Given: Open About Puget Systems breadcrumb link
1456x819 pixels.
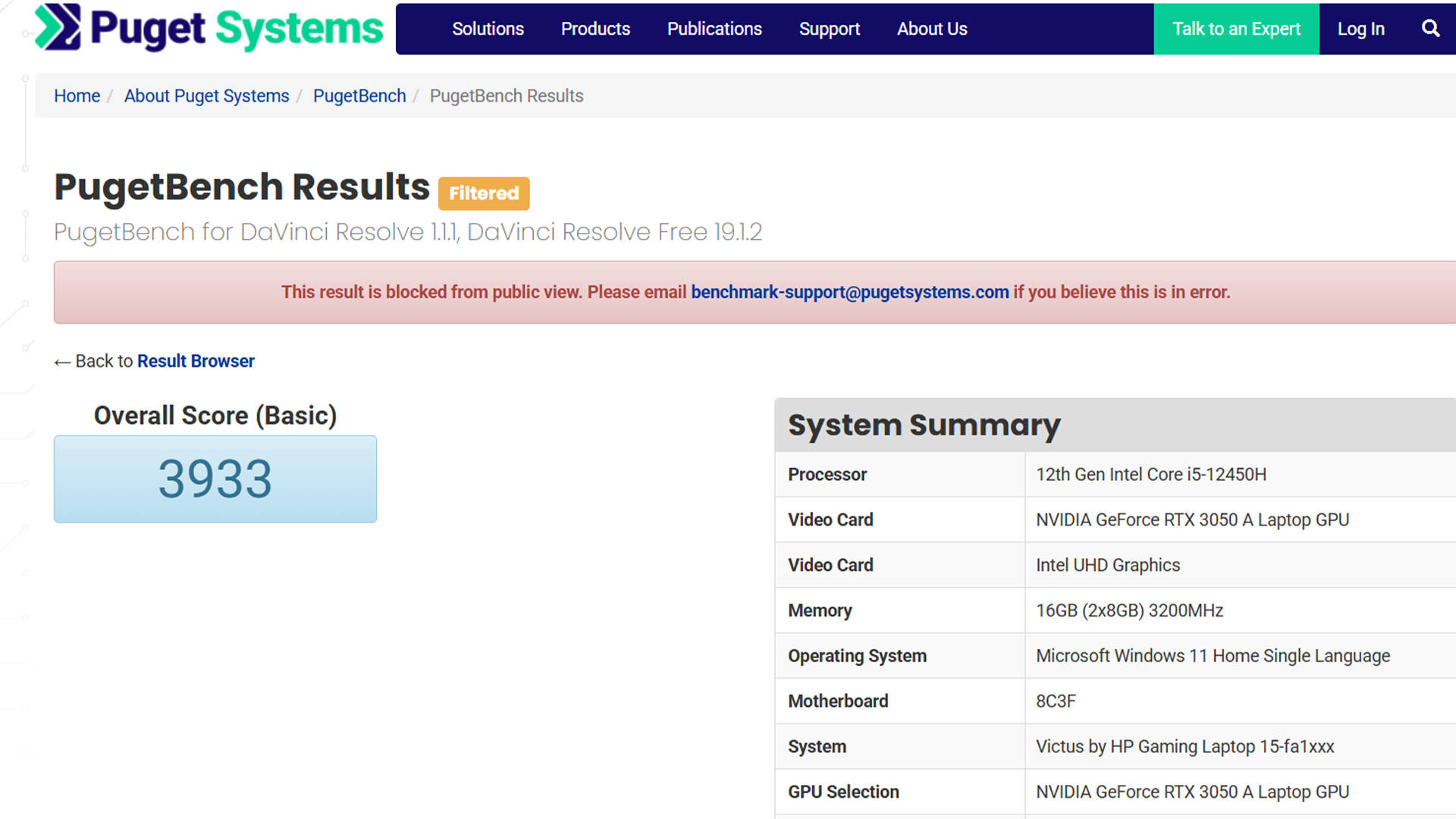Looking at the screenshot, I should click(x=206, y=96).
